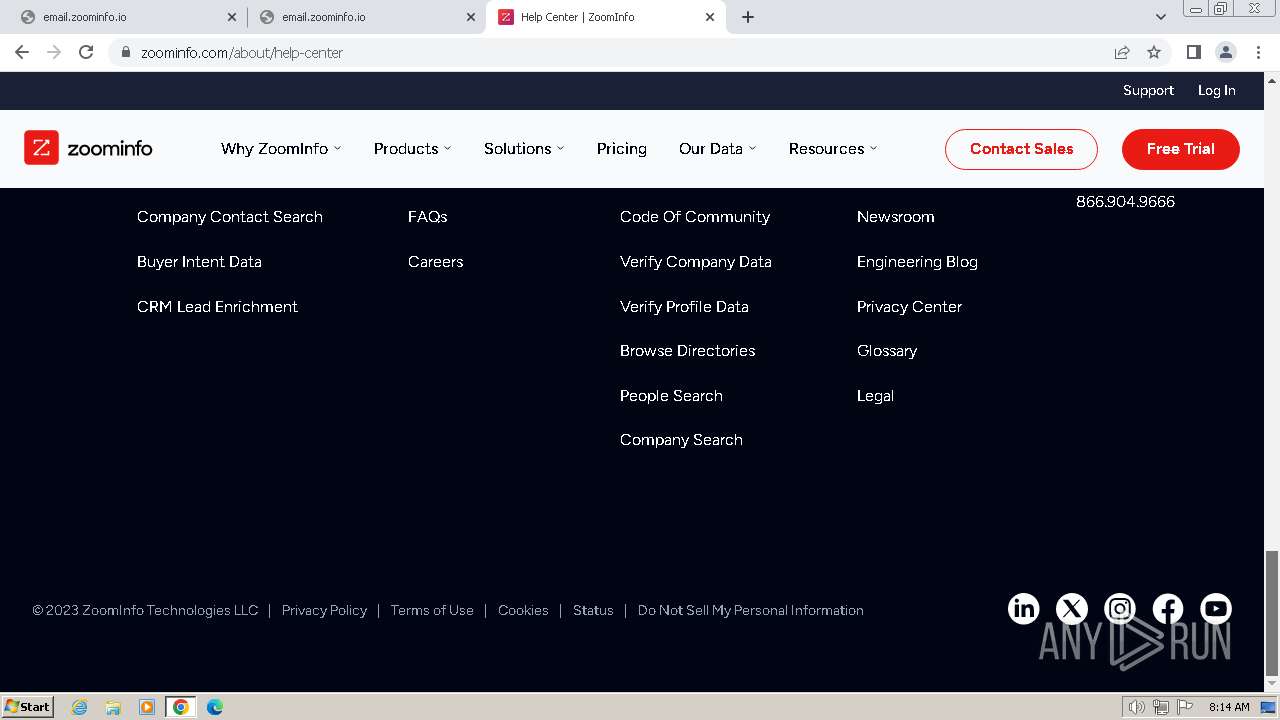Screen dimensions: 1280x720
Task: Click Do Not Sell My Personal Information
Action: click(x=751, y=610)
